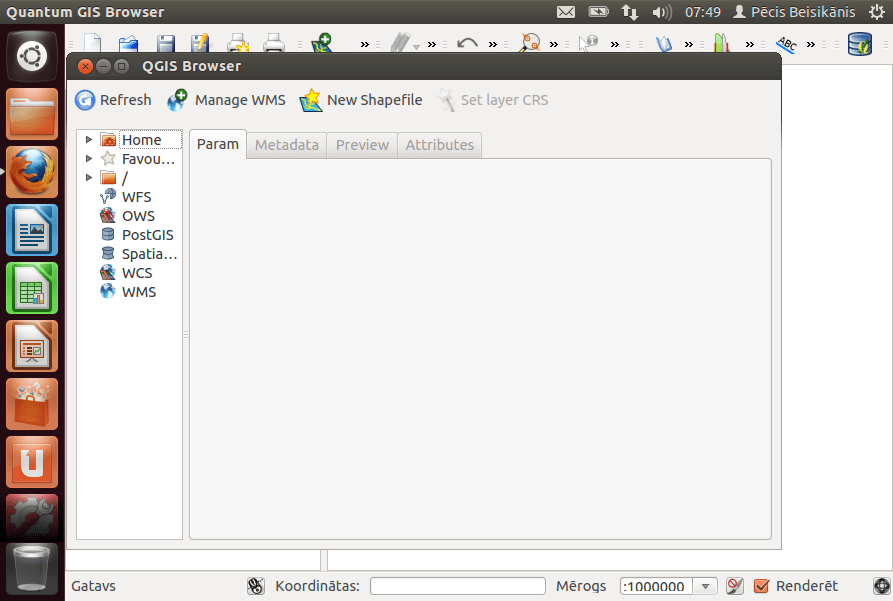Switch to the Preview tab
Screen dimensions: 893x601
coord(362,145)
